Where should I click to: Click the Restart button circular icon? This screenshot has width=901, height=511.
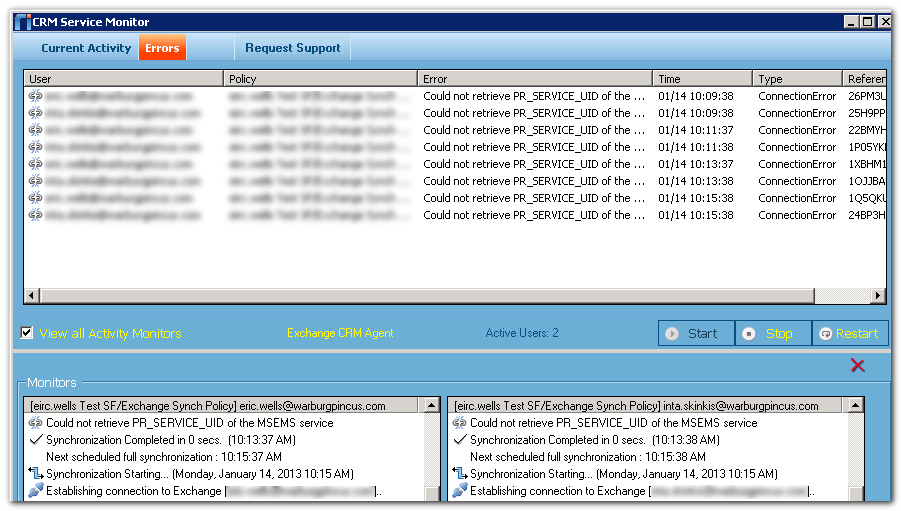(x=825, y=334)
